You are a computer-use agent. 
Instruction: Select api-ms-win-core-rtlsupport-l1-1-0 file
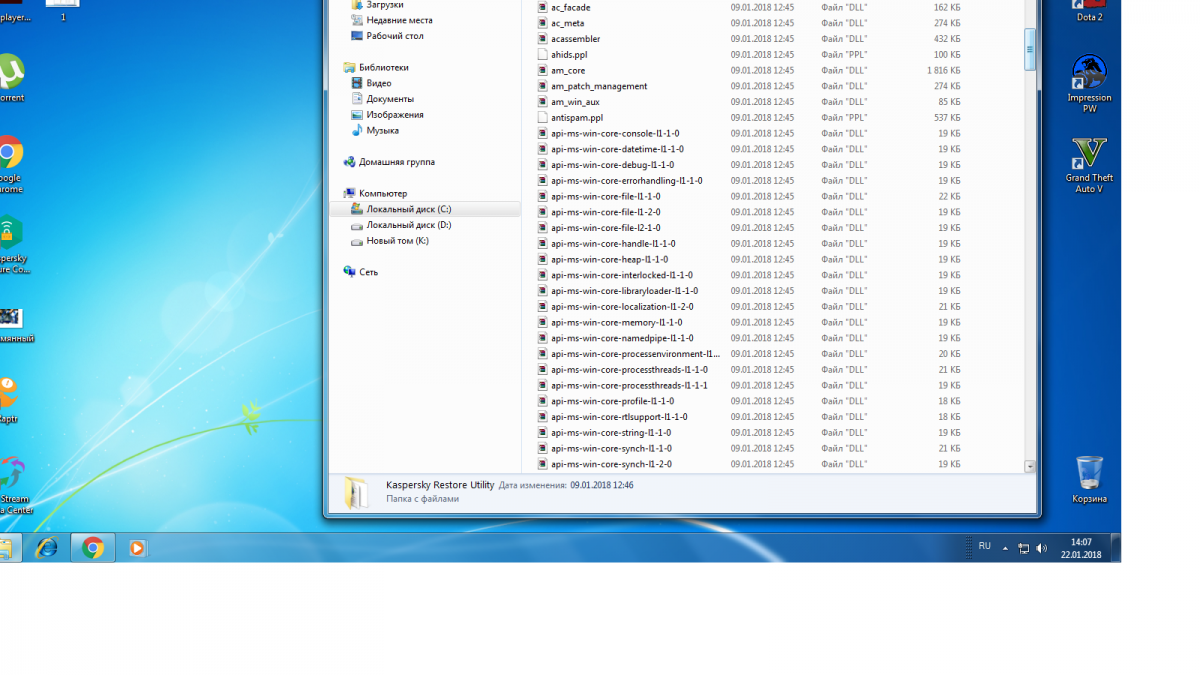coord(619,417)
